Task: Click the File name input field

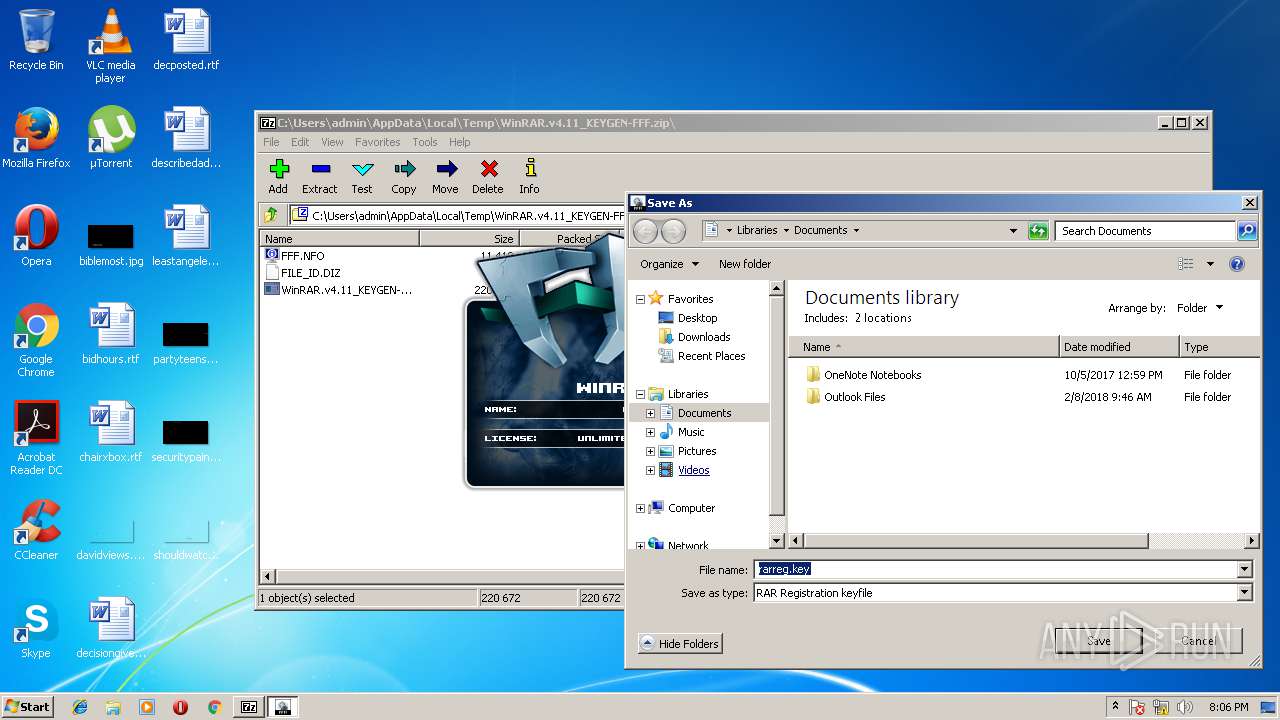Action: tap(996, 569)
